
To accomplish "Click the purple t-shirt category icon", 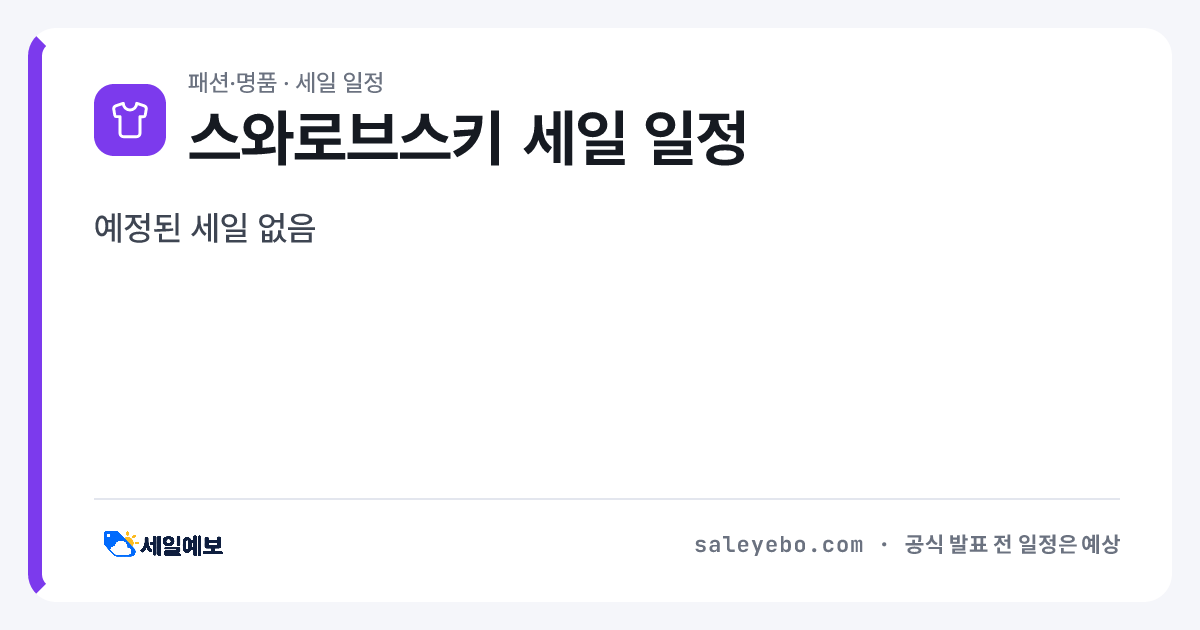I will (x=130, y=120).
